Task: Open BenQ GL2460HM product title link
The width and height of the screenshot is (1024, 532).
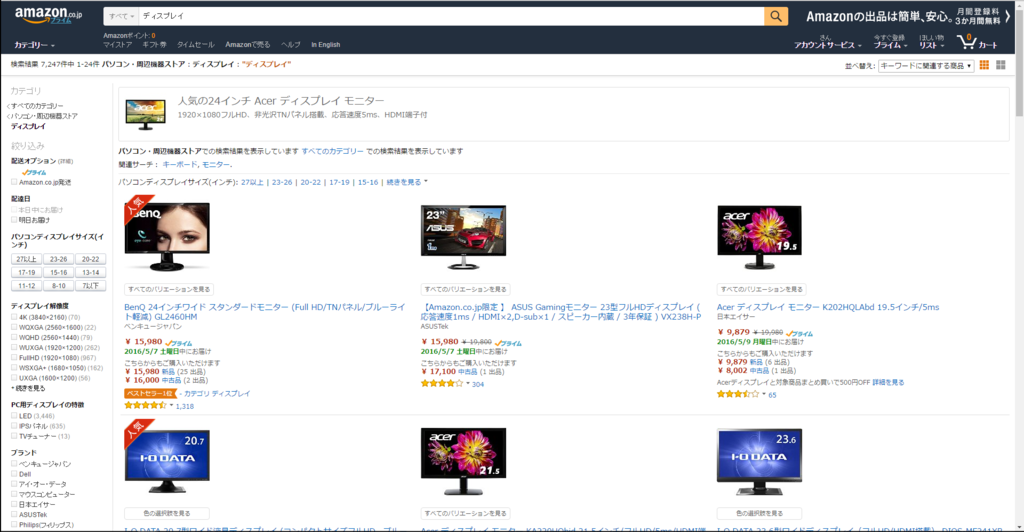Action: [265, 311]
